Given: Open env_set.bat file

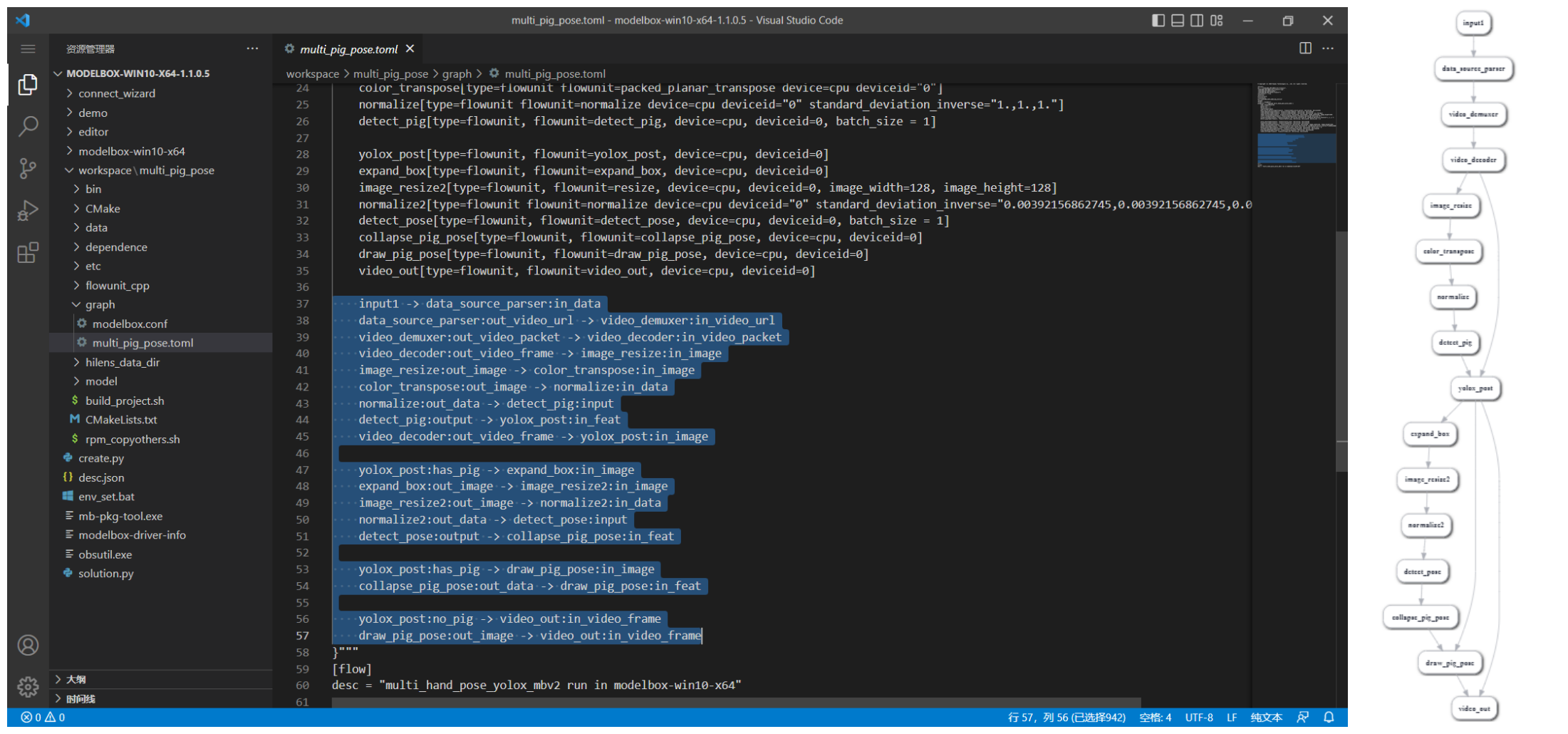Looking at the screenshot, I should point(161,497).
